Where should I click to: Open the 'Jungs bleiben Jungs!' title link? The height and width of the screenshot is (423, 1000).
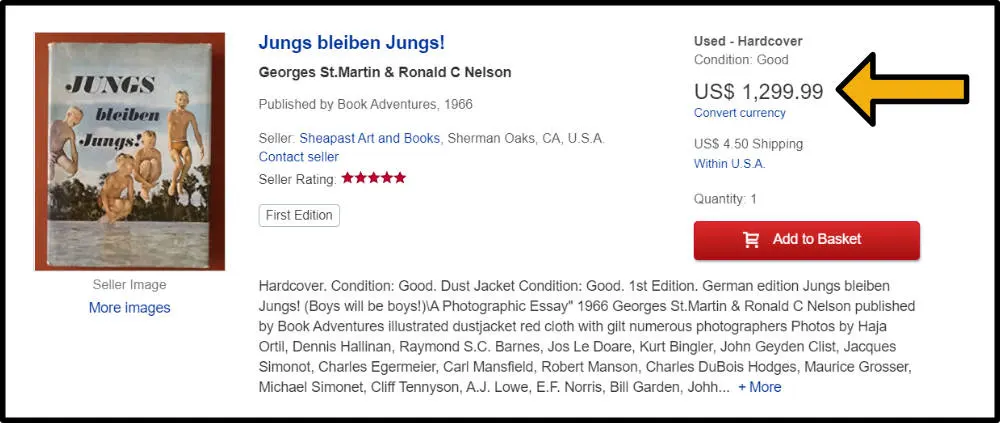[x=351, y=43]
